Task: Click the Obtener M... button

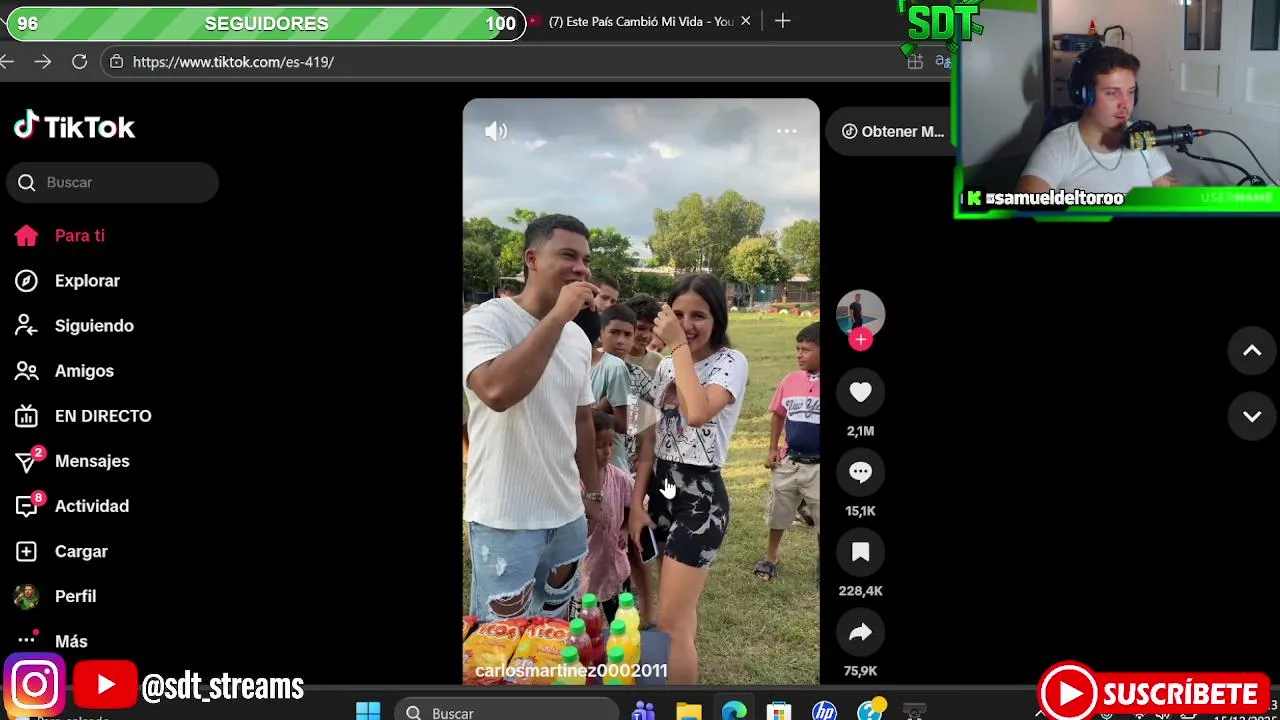Action: point(892,131)
